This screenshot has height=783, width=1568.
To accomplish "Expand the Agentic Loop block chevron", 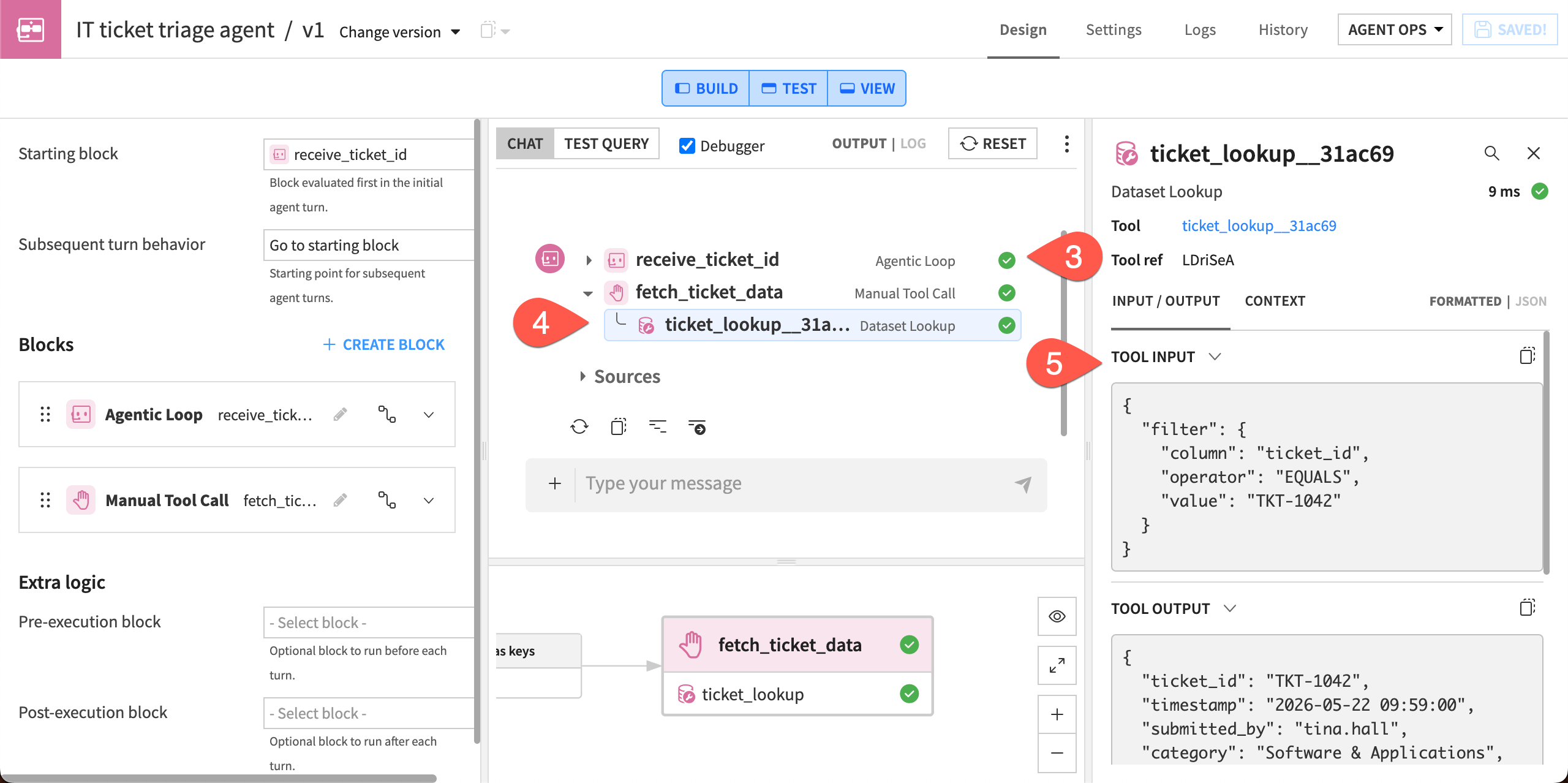I will (x=429, y=415).
